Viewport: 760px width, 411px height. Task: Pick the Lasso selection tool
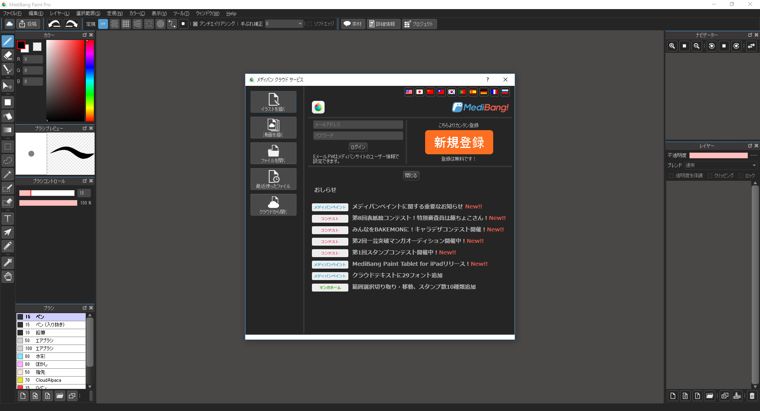(x=7, y=160)
